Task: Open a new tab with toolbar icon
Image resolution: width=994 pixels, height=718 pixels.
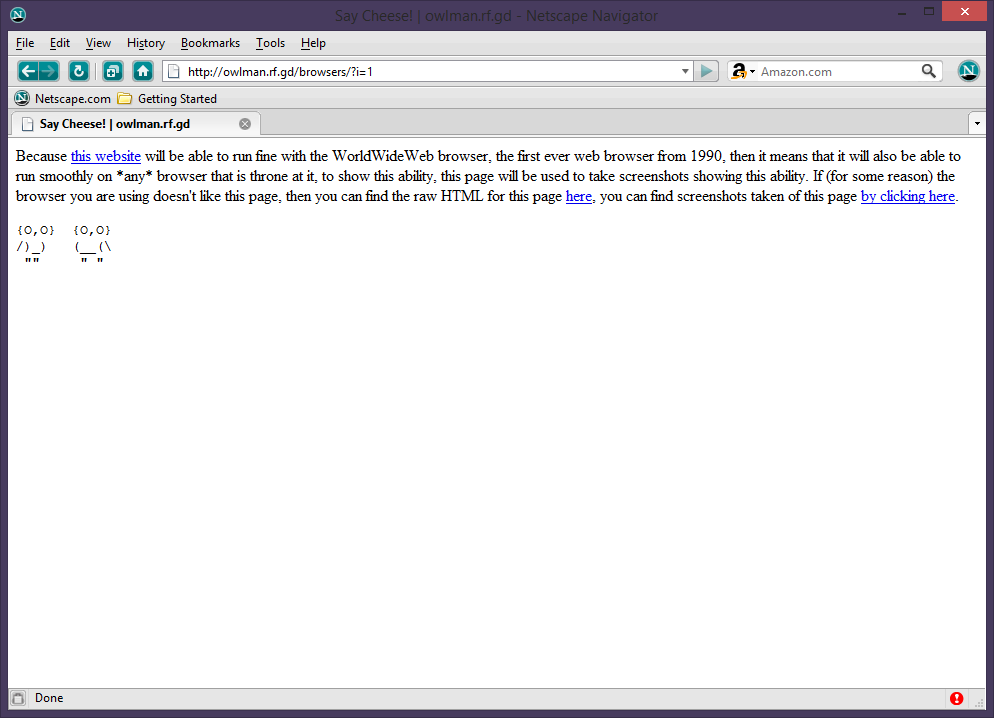Action: tap(112, 71)
